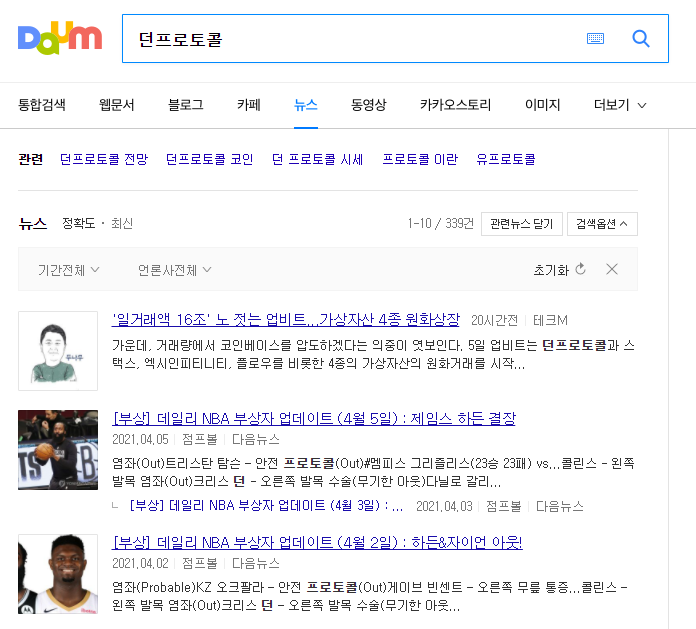
Task: Switch to the 웹문서 tab
Action: [116, 105]
